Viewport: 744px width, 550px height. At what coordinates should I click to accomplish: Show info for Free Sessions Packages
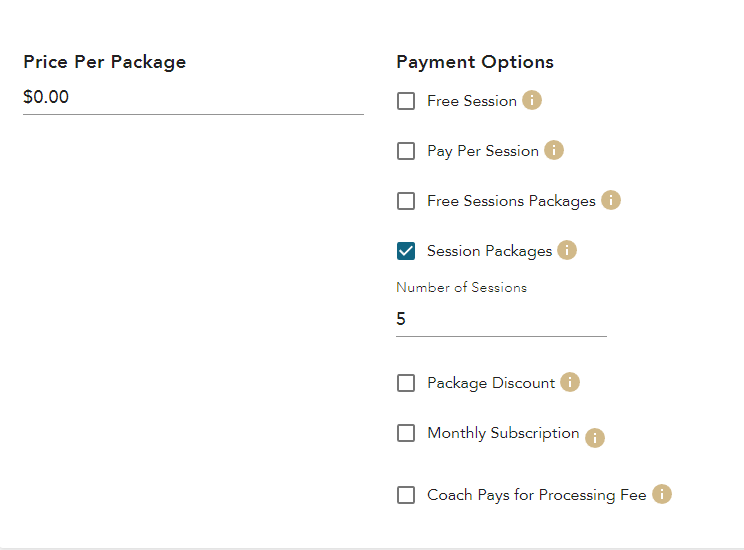(x=611, y=200)
